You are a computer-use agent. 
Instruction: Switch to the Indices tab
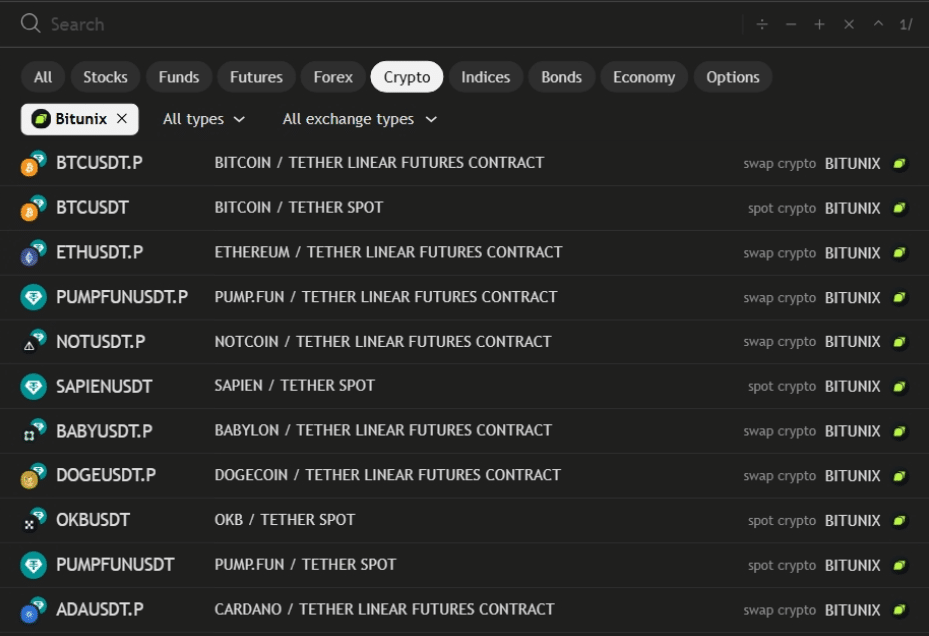coord(486,77)
